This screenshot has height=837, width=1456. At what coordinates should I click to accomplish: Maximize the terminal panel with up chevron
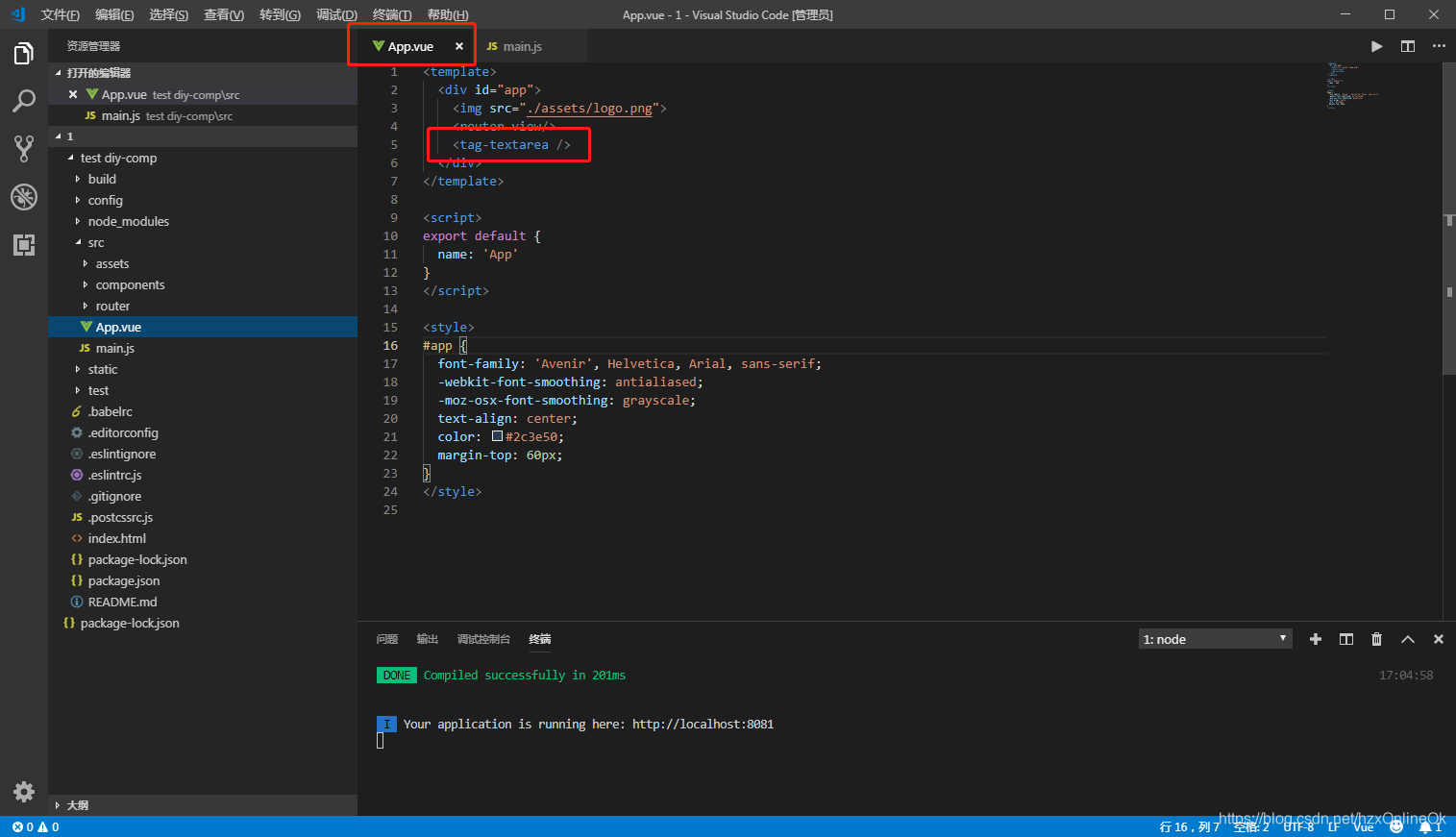click(x=1408, y=639)
